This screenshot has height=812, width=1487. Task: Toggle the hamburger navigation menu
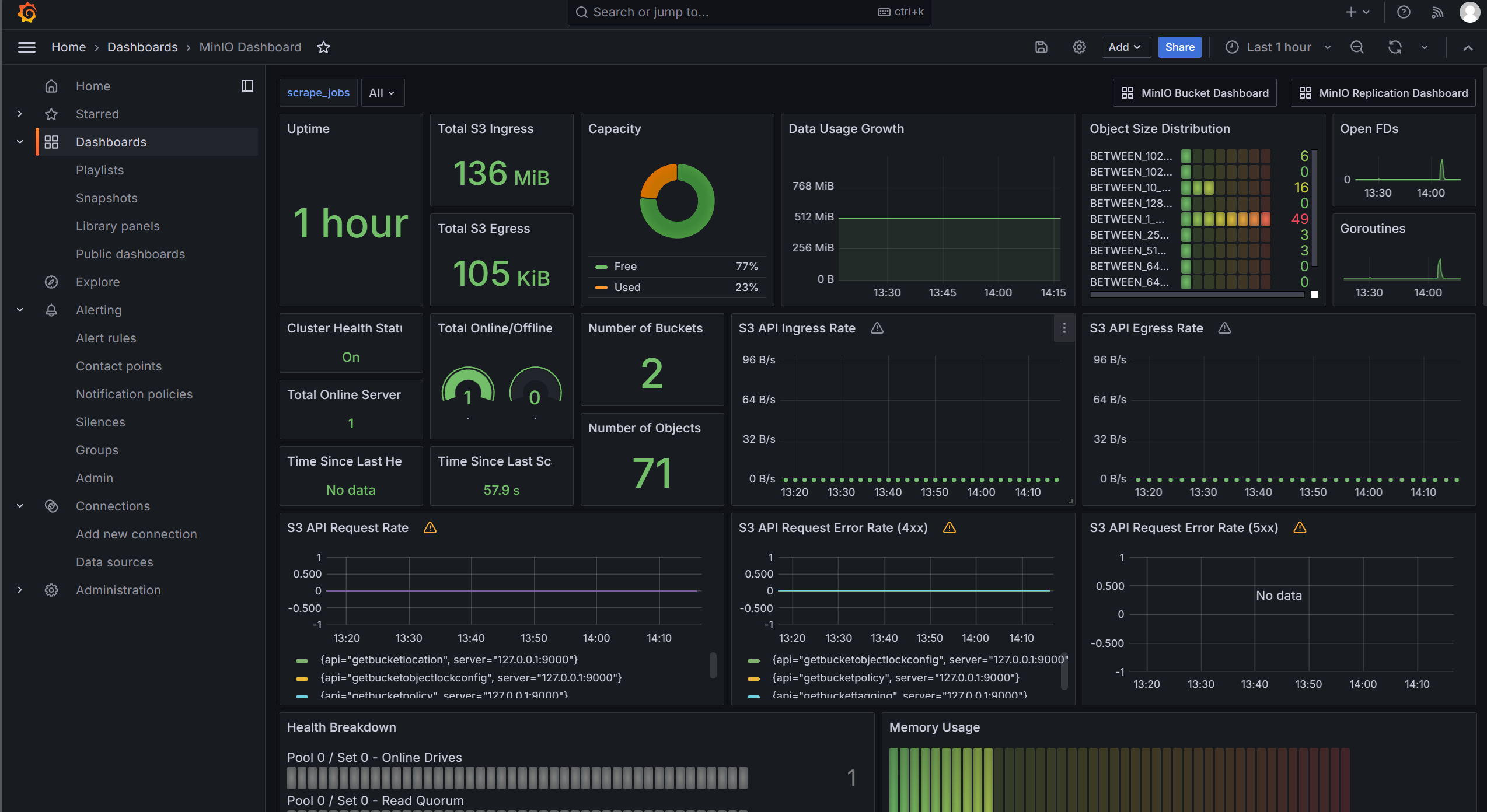[27, 47]
